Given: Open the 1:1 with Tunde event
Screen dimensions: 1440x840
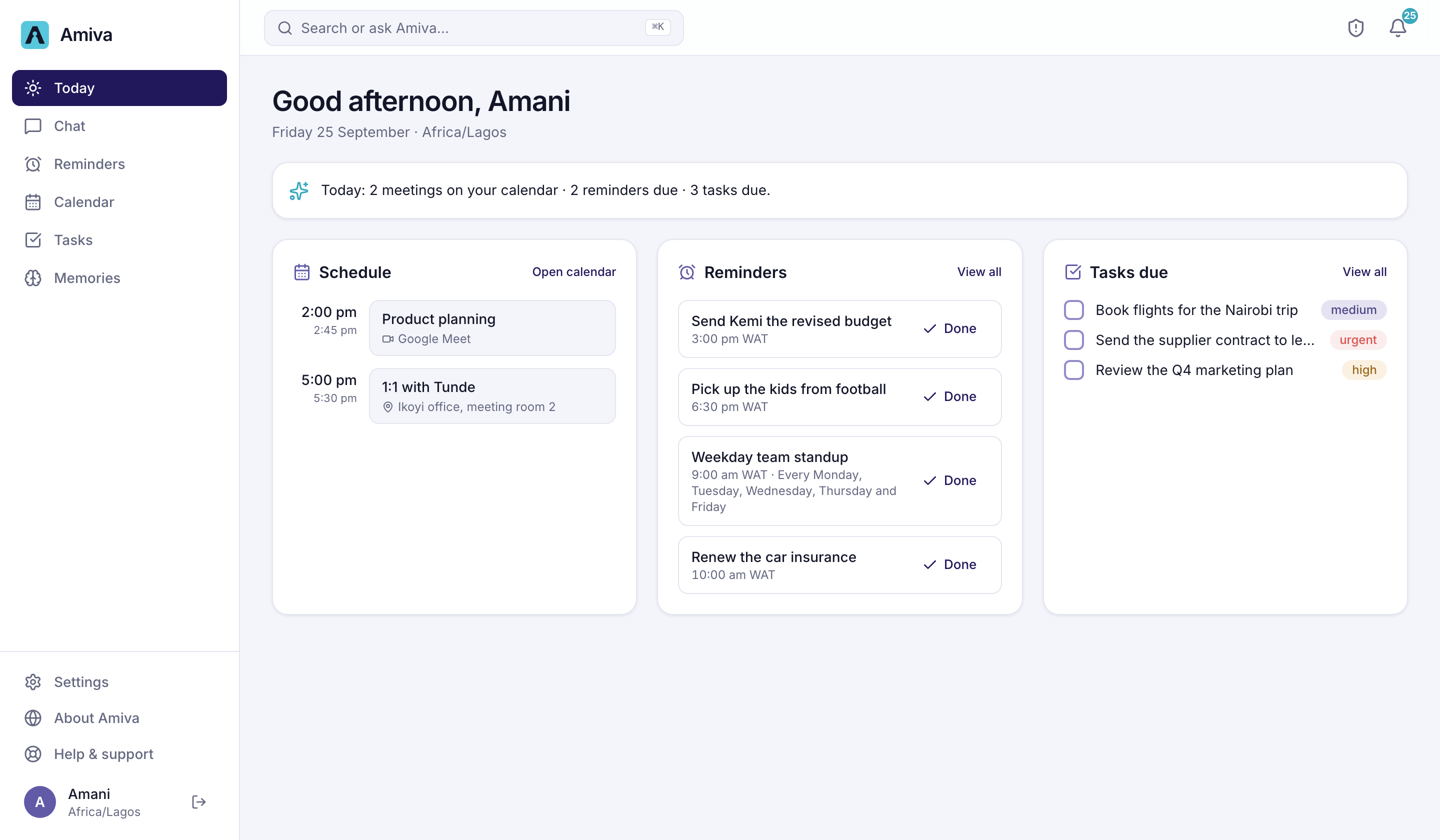Looking at the screenshot, I should coord(492,396).
